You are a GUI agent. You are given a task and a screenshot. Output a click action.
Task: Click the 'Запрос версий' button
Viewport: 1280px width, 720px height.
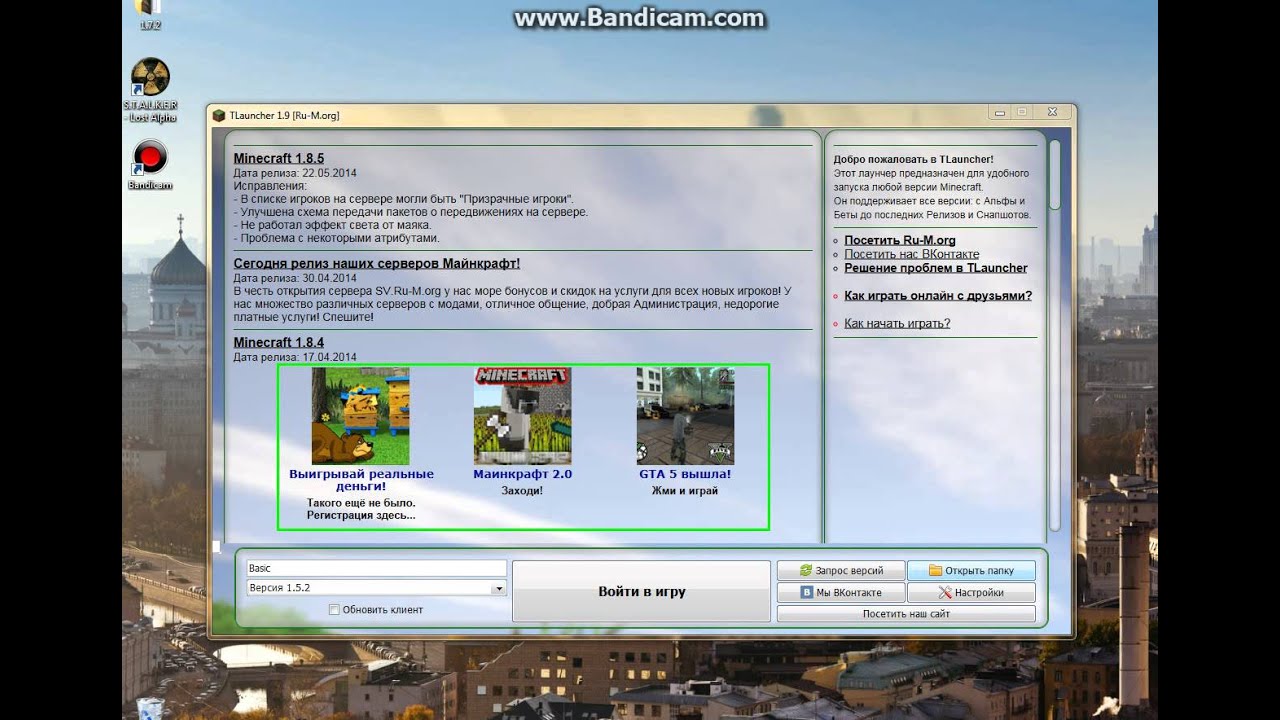(x=841, y=571)
